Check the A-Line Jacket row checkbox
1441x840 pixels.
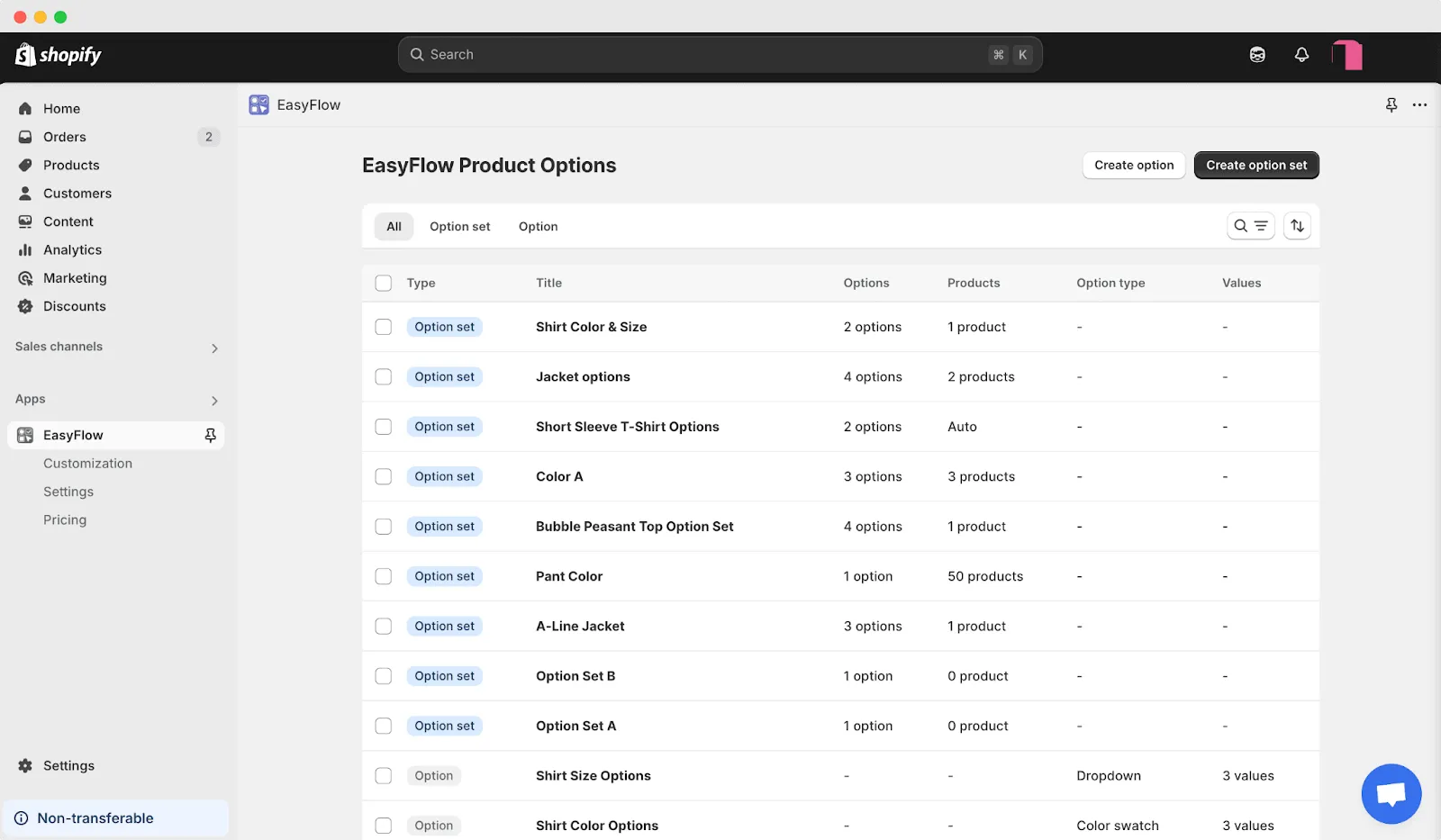(384, 626)
